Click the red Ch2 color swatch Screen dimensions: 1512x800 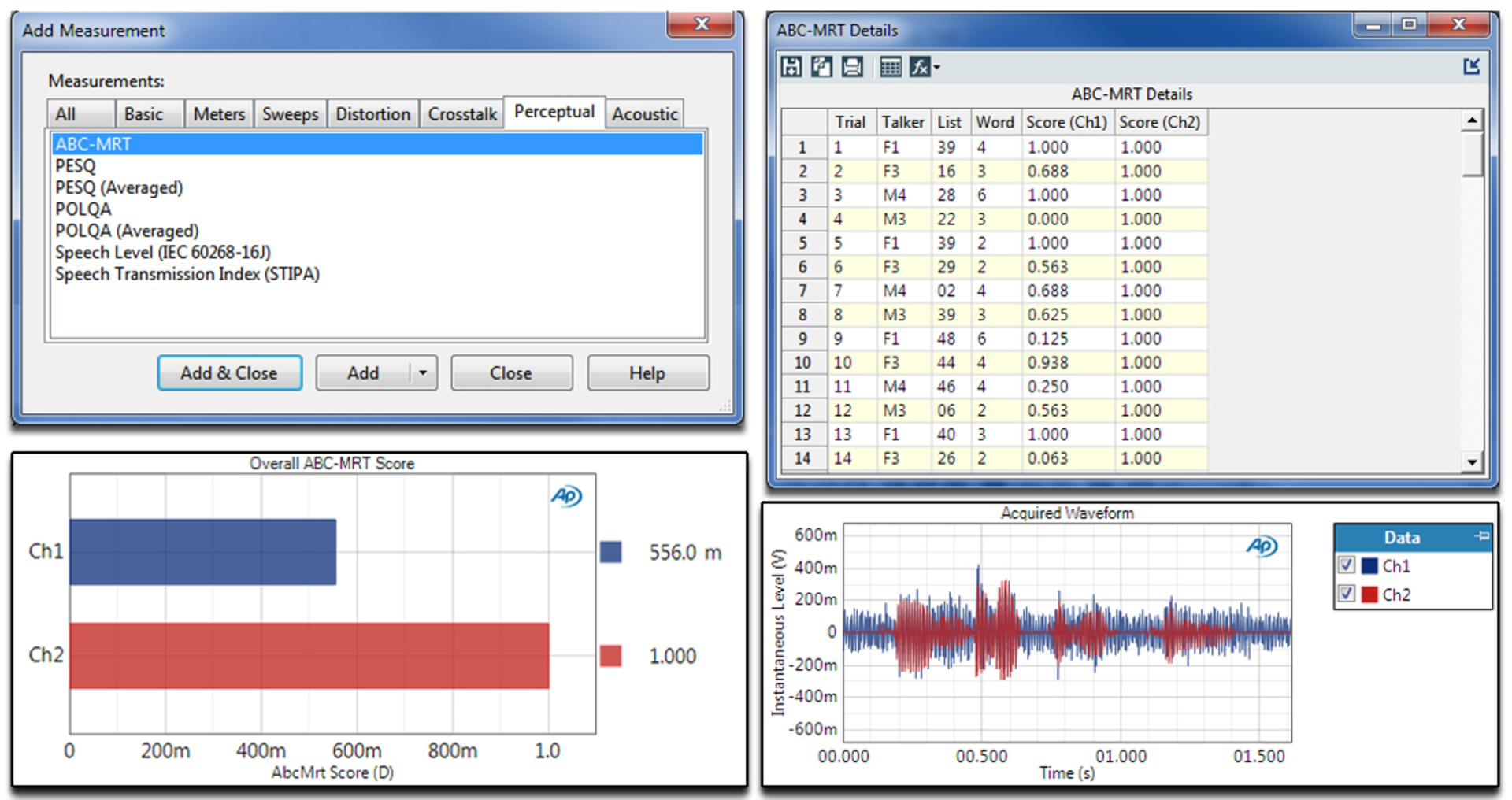click(1370, 594)
